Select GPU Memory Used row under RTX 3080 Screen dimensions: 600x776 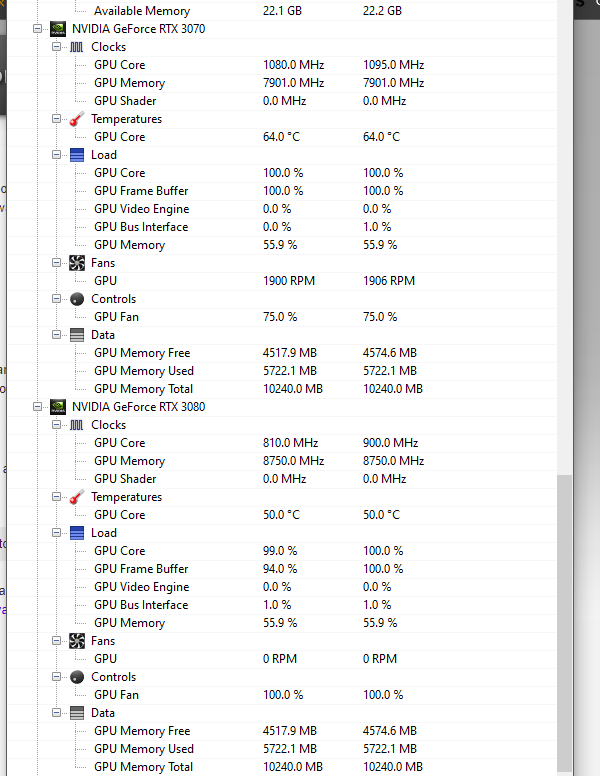(x=282, y=749)
